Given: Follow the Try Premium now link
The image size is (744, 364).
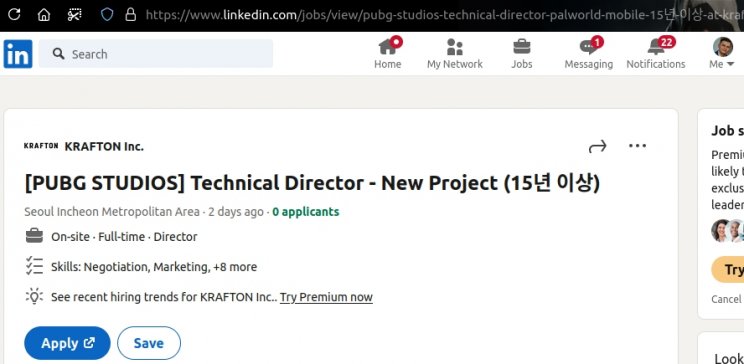Looking at the screenshot, I should pyautogui.click(x=326, y=297).
